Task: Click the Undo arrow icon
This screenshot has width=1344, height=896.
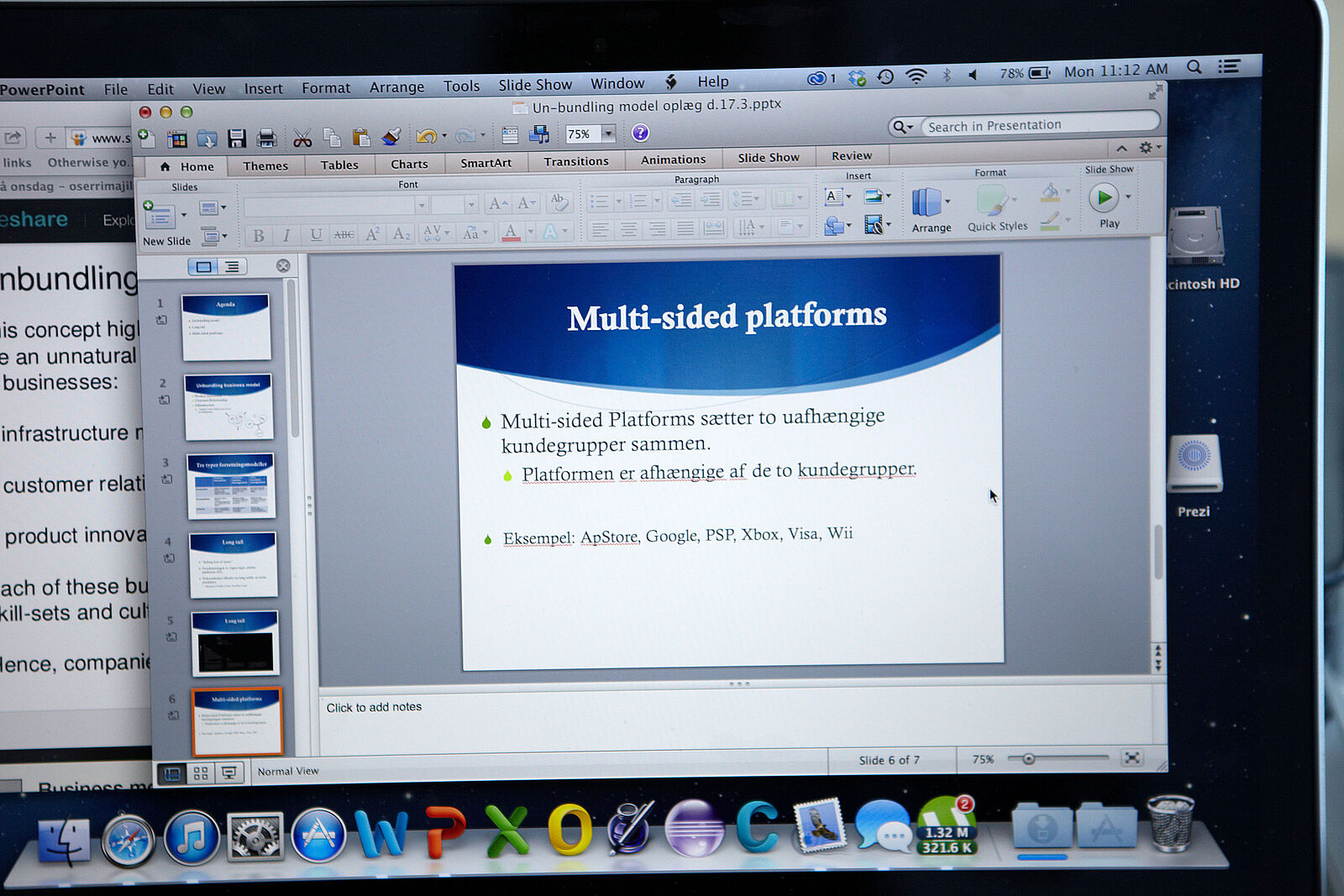Action: [426, 136]
